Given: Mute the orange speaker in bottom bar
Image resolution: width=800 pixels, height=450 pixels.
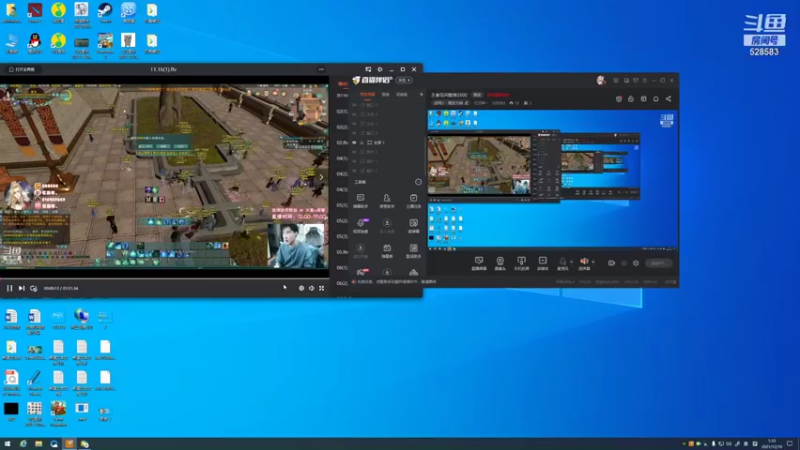Looking at the screenshot, I should [584, 263].
